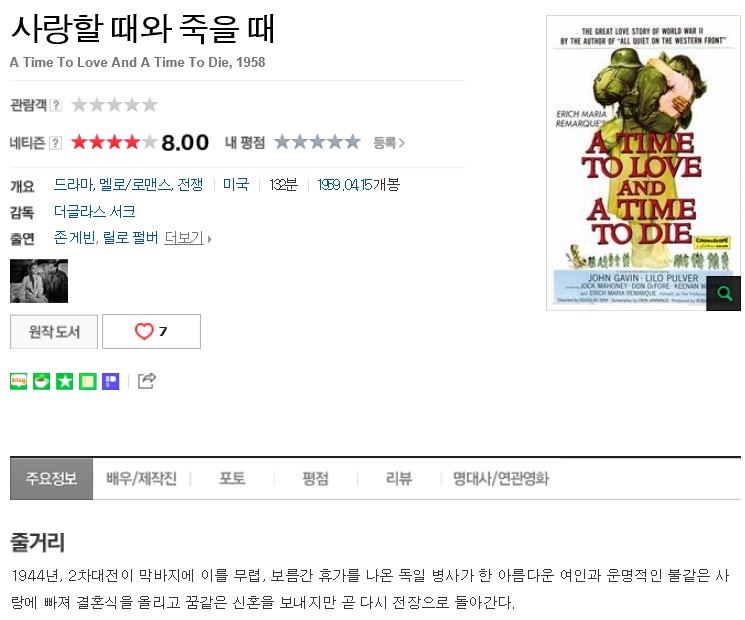Click the purple P share icon
This screenshot has height=620, width=745.
click(x=111, y=381)
